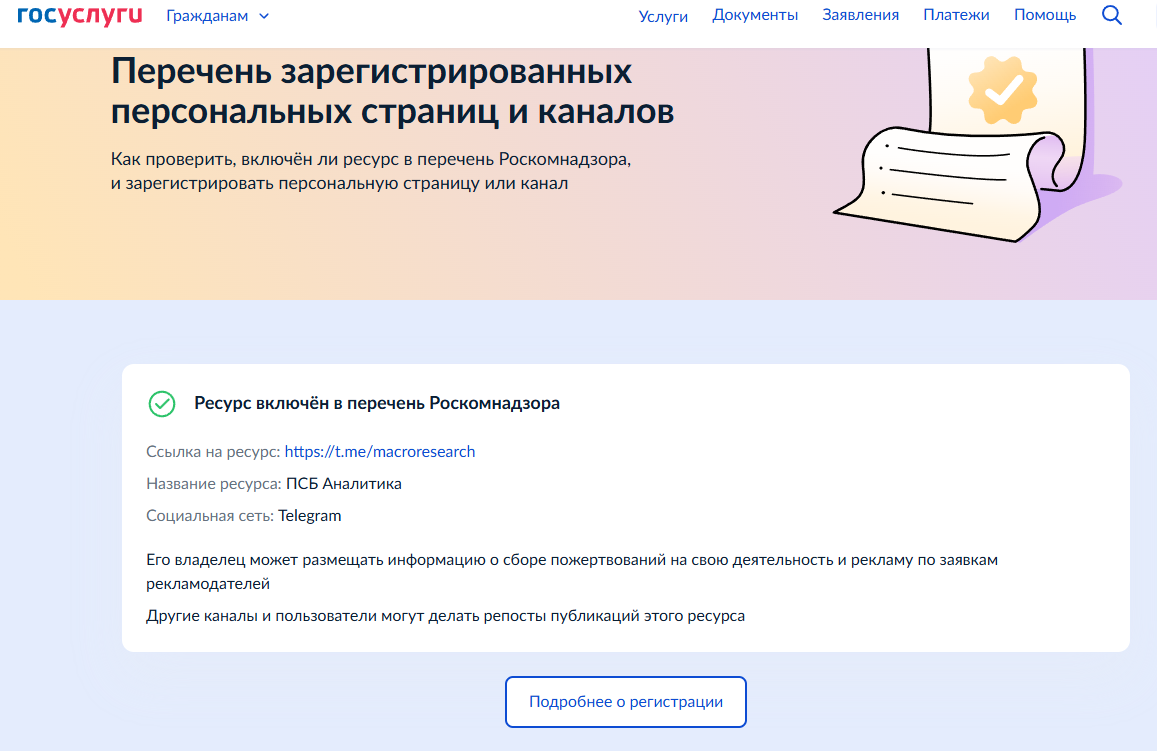Click the label Ссылка на ресурс

pyautogui.click(x=213, y=451)
